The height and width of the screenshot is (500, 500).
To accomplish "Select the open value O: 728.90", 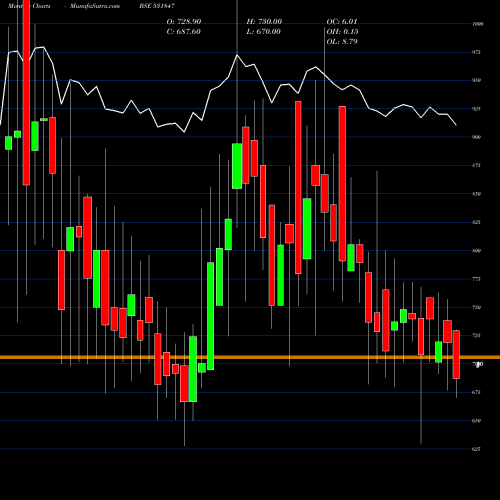I will 184,21.
